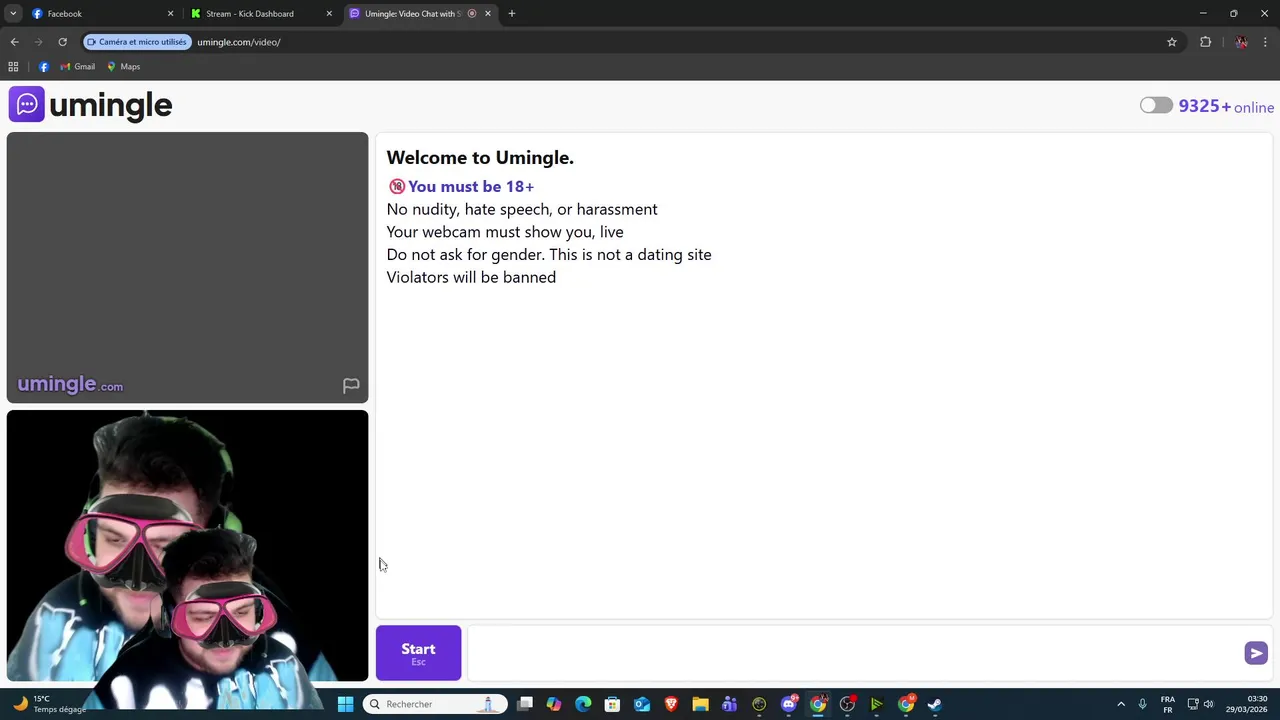Open the weather widget 15°C
Viewport: 1280px width, 720px height.
tap(50, 704)
